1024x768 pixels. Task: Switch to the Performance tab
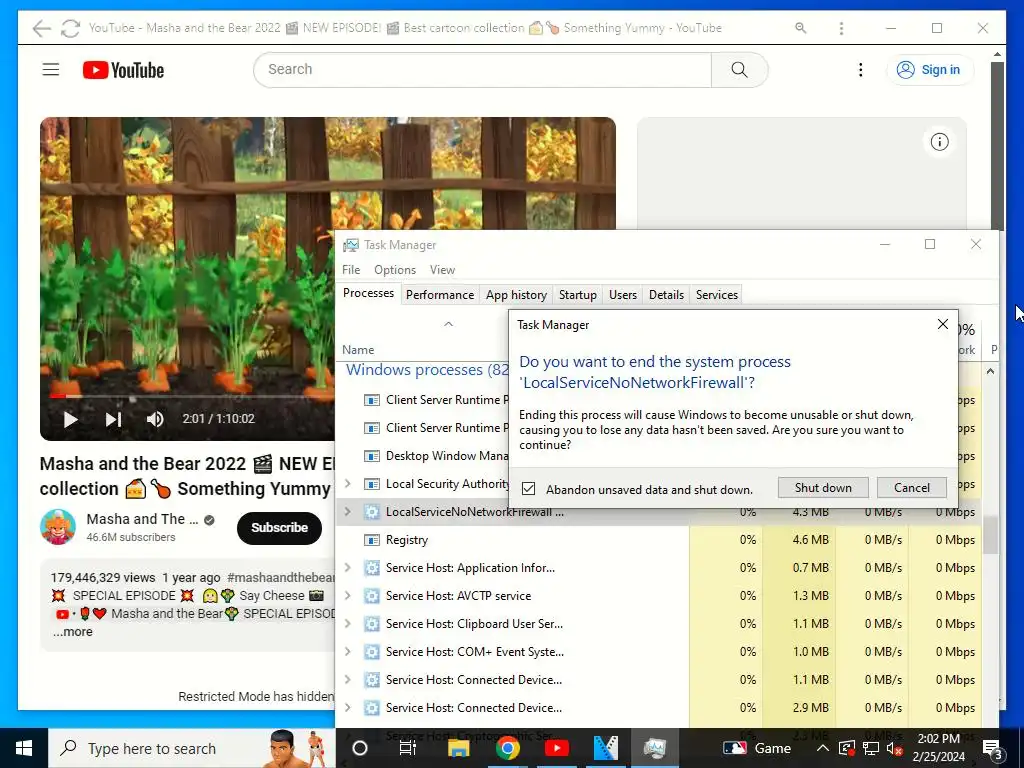tap(440, 295)
